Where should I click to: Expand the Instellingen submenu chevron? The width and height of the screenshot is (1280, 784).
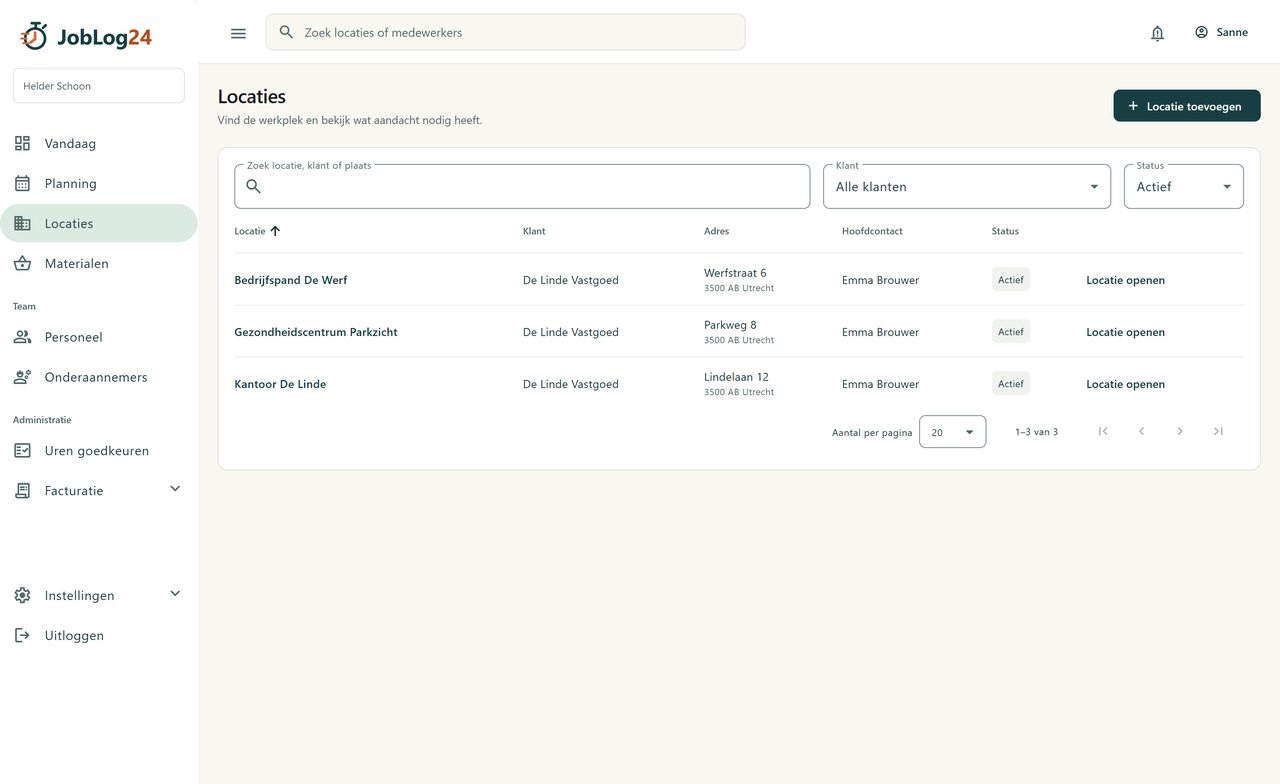(175, 594)
